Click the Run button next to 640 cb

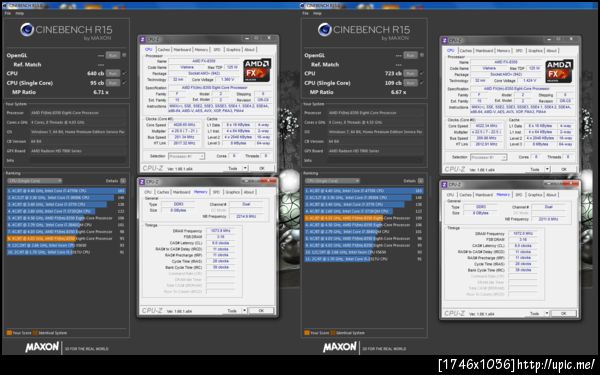113,73
